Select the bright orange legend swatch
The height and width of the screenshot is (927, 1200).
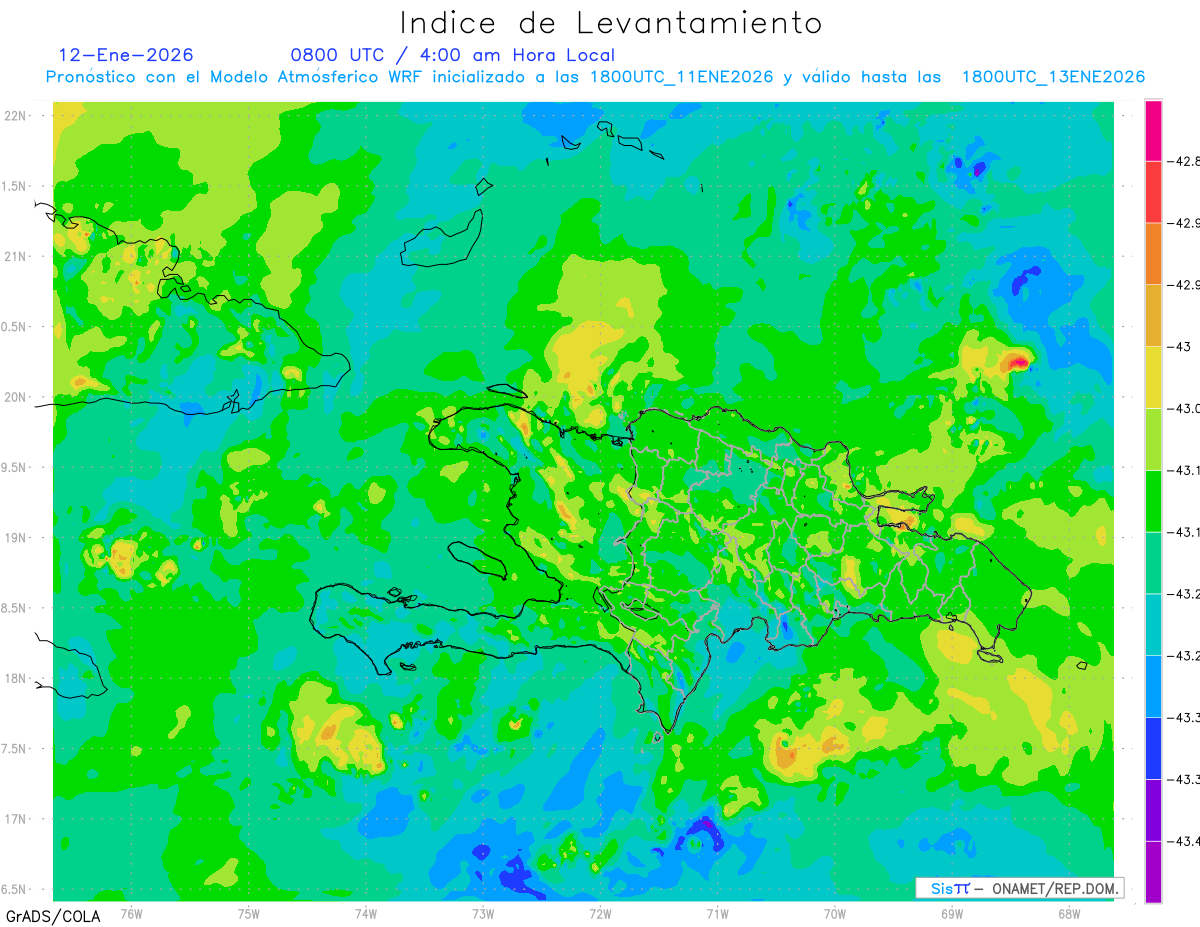click(1153, 253)
